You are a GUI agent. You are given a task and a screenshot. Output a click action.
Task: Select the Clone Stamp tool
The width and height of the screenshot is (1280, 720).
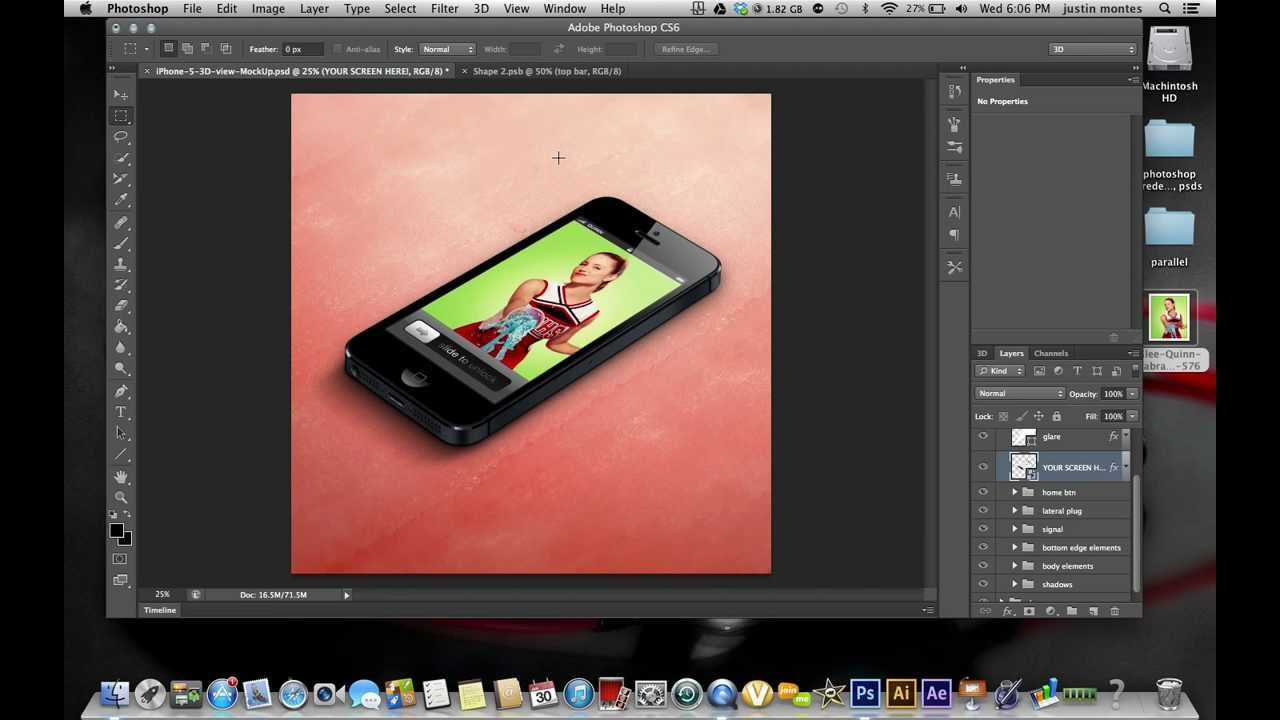point(121,264)
